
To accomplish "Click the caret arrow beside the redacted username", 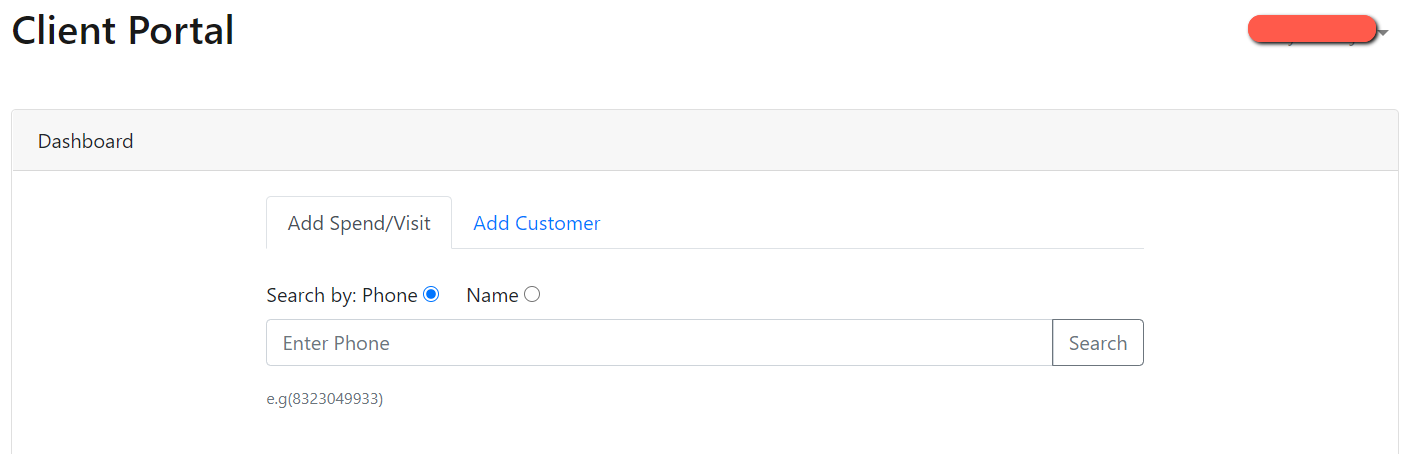I will [x=1384, y=33].
